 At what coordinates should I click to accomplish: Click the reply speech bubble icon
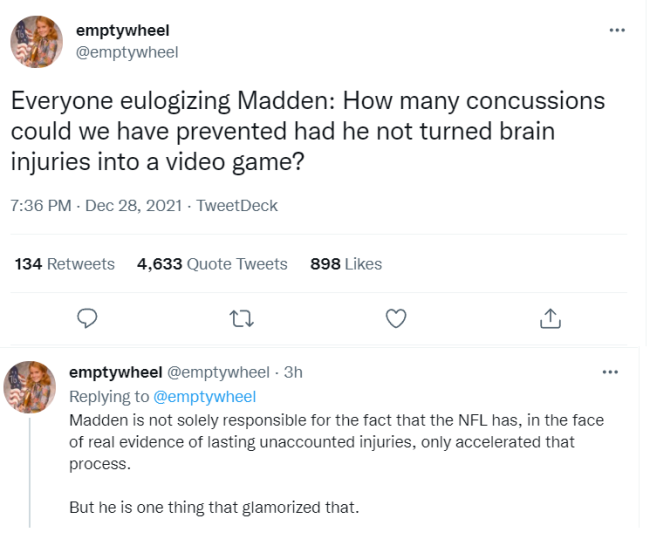click(87, 317)
